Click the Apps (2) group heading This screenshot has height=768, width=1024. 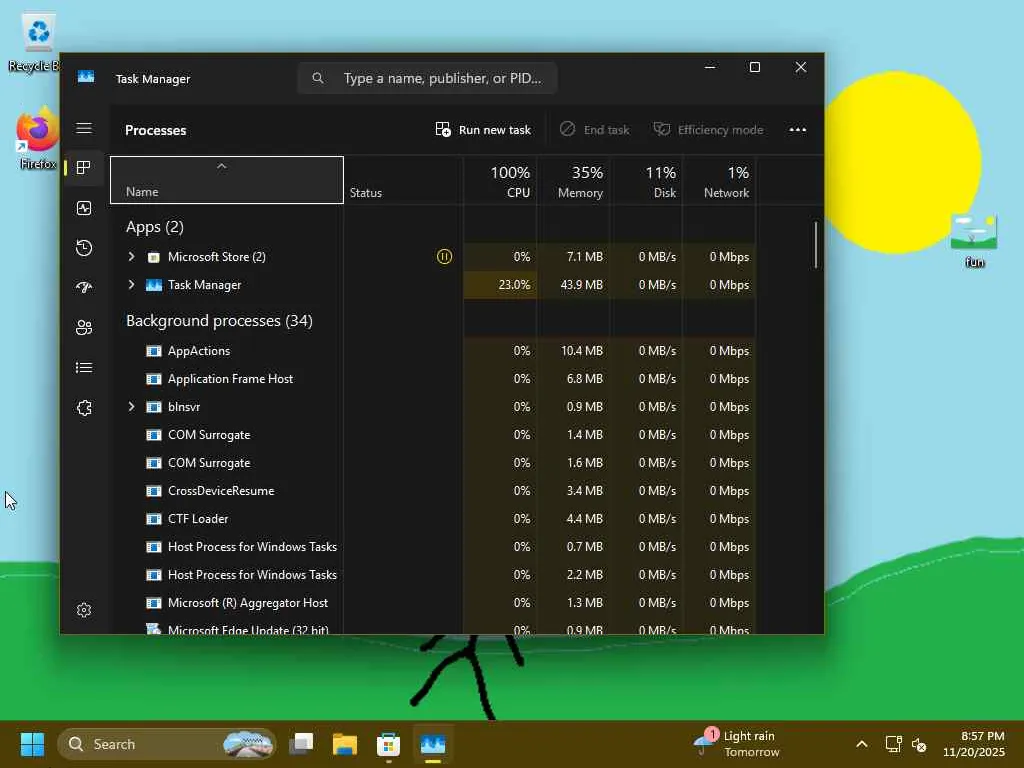pyautogui.click(x=155, y=227)
